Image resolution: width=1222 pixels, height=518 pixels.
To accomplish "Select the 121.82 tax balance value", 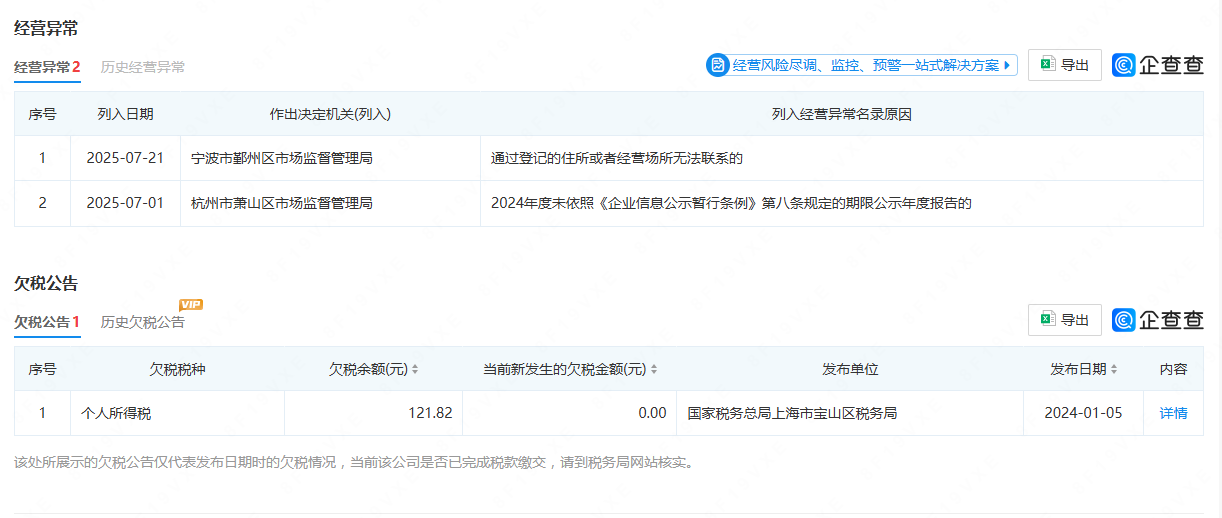I will point(431,413).
